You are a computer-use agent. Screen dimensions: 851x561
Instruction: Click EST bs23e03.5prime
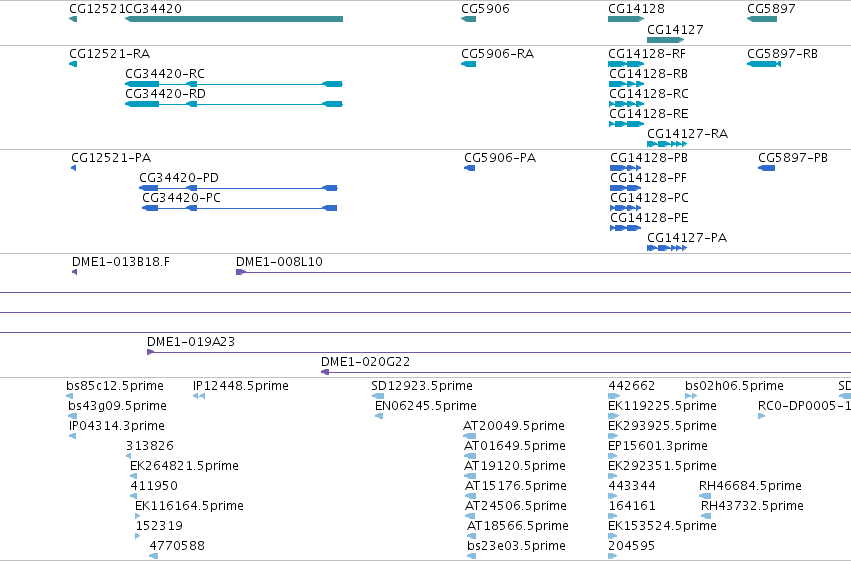coord(516,546)
